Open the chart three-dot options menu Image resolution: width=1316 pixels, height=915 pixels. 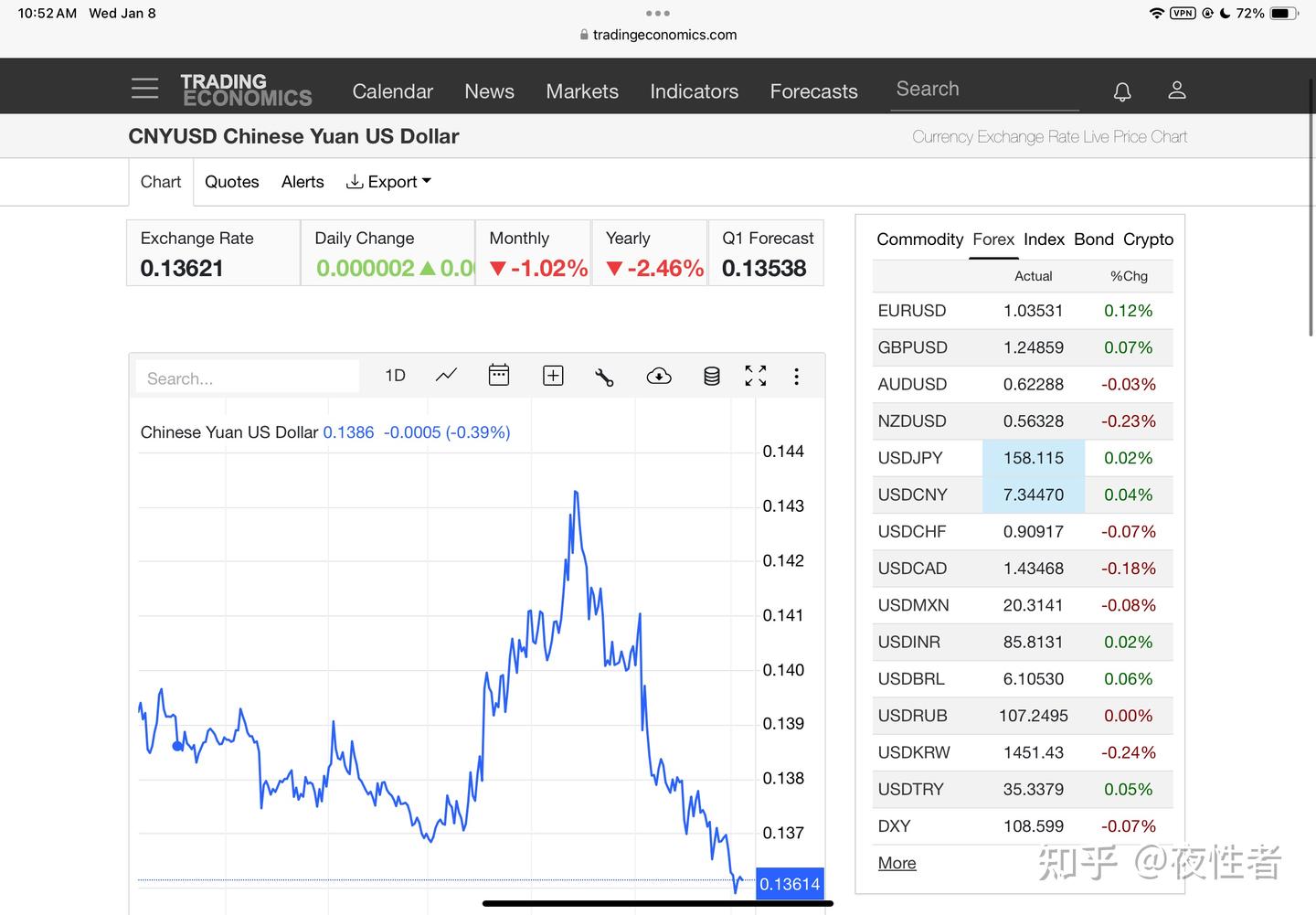pyautogui.click(x=797, y=377)
